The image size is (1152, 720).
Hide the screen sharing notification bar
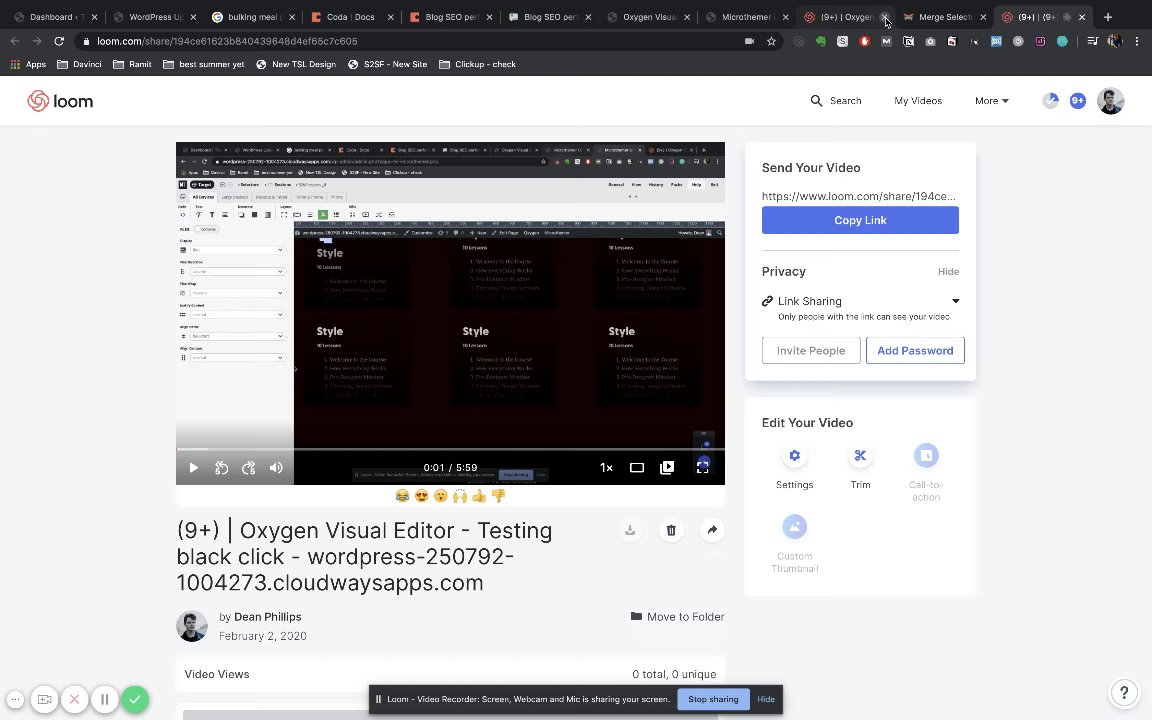pos(766,699)
